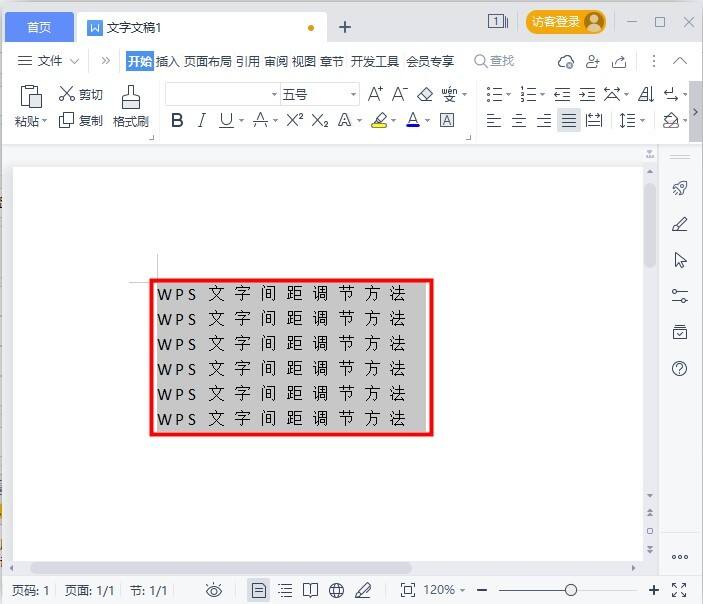Switch to the 页面布局 tab
Screen dimensions: 703x604
point(208,61)
